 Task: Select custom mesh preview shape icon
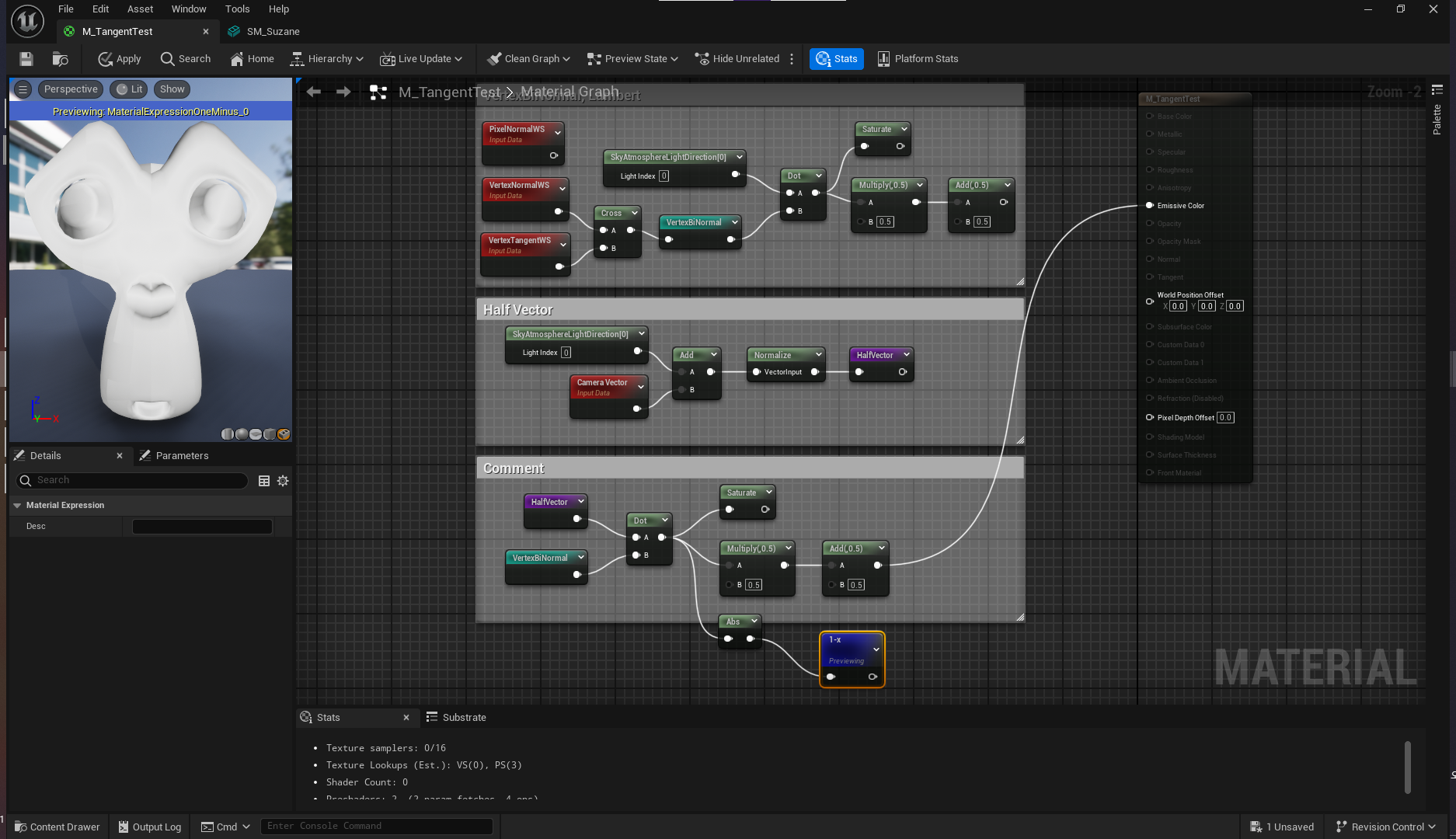coord(284,434)
